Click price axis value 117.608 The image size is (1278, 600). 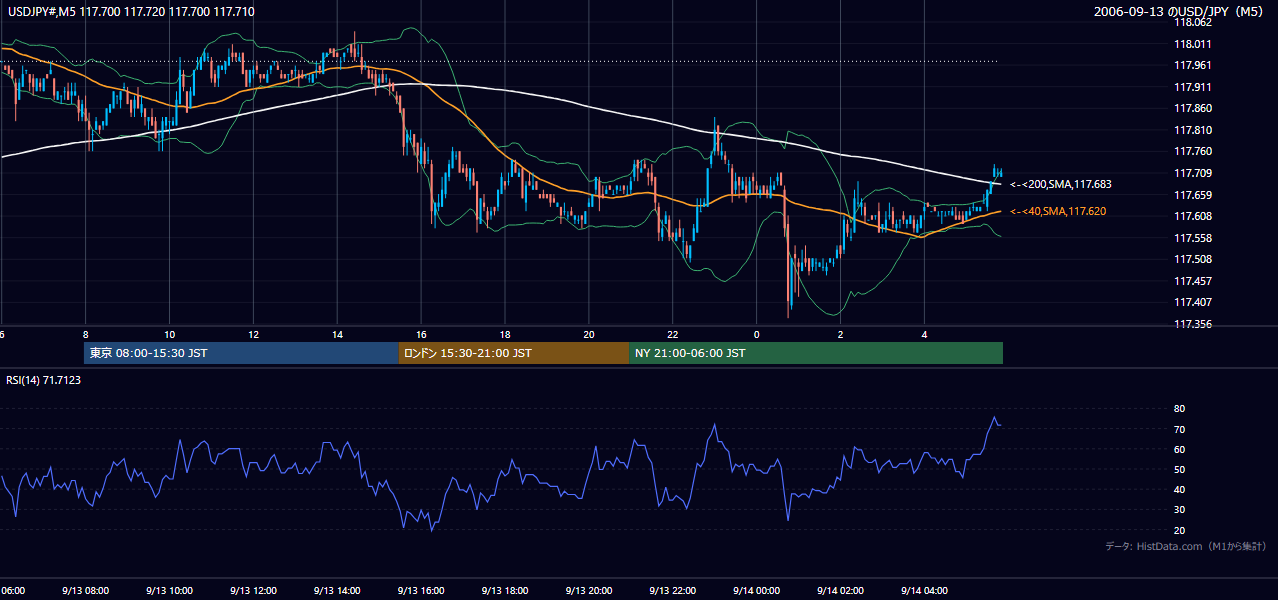click(x=1193, y=216)
